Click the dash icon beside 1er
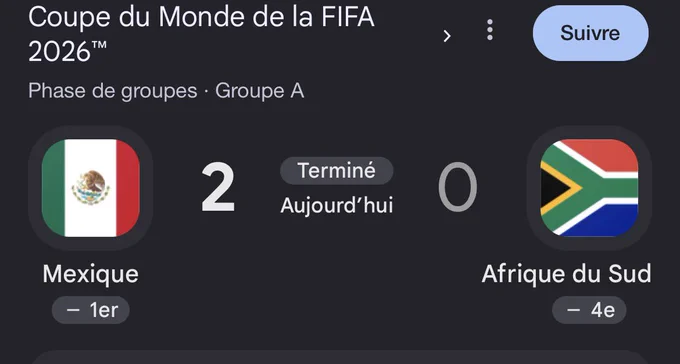 point(73,310)
